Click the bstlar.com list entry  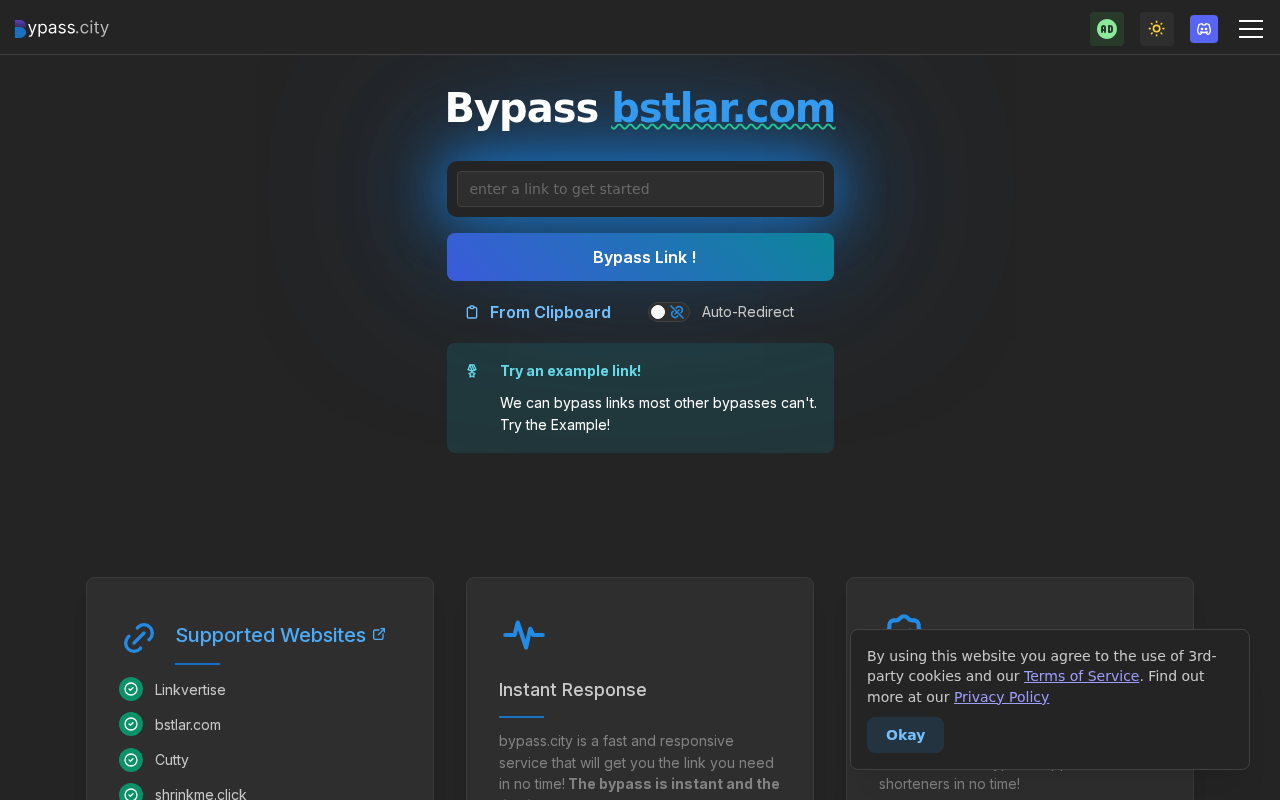pyautogui.click(x=188, y=725)
